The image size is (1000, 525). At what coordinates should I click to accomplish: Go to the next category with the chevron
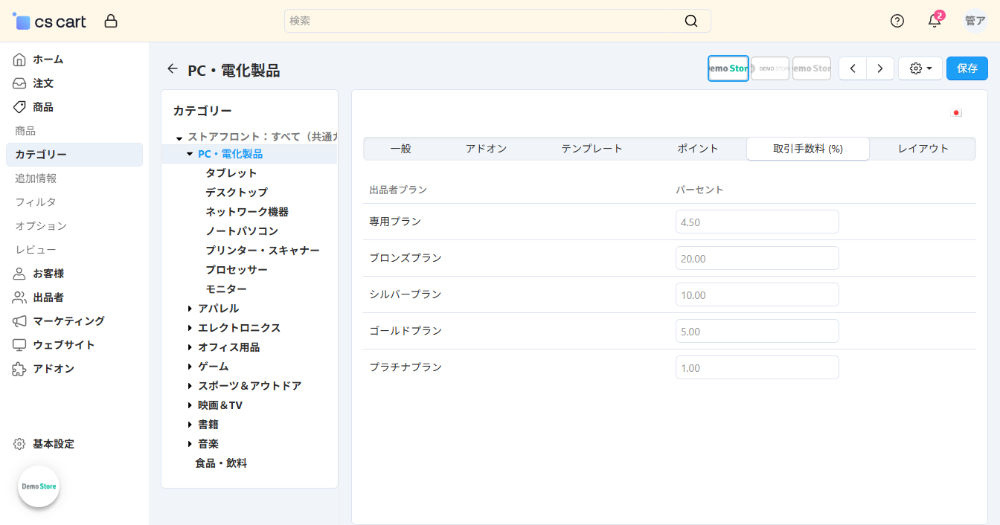point(880,68)
